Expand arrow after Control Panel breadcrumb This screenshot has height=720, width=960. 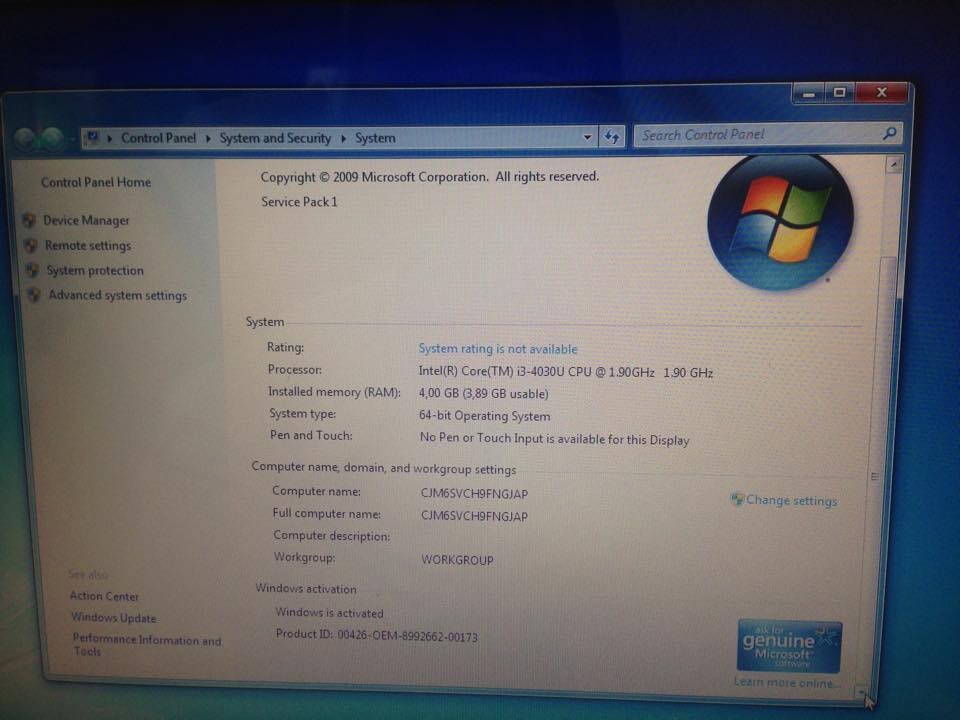(x=208, y=138)
